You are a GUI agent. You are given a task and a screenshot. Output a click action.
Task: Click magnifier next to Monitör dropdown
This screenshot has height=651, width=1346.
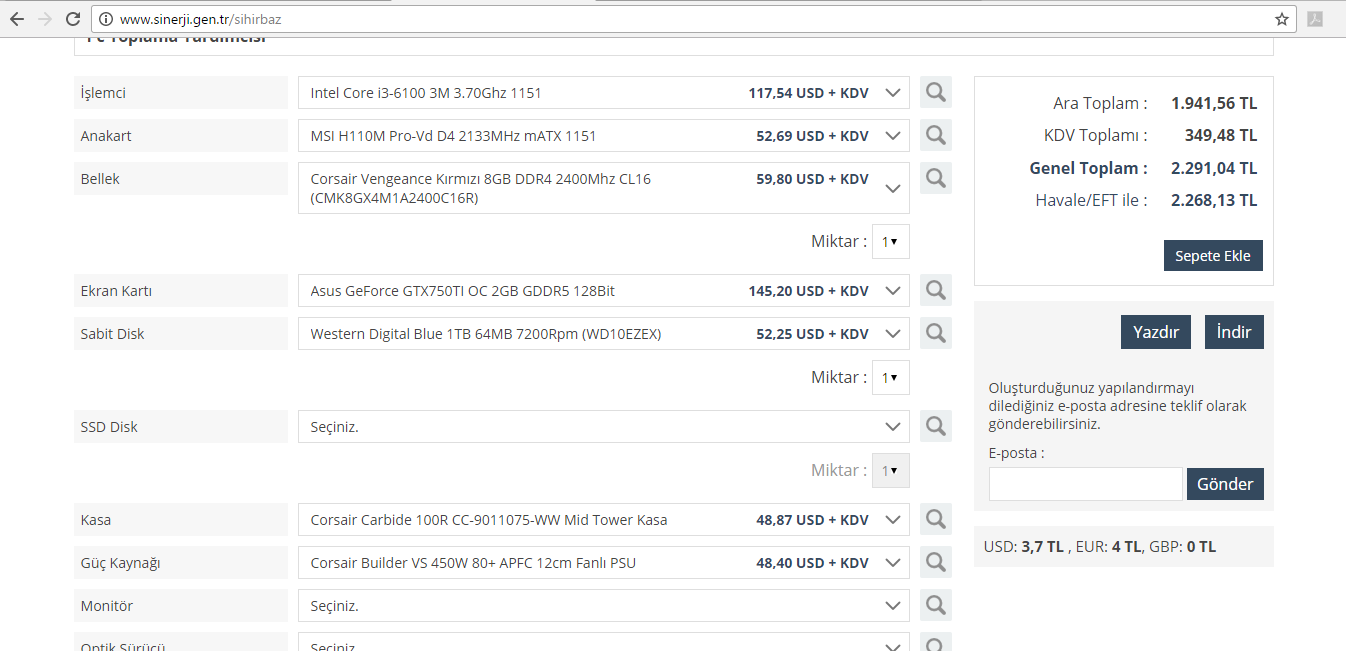pyautogui.click(x=936, y=605)
